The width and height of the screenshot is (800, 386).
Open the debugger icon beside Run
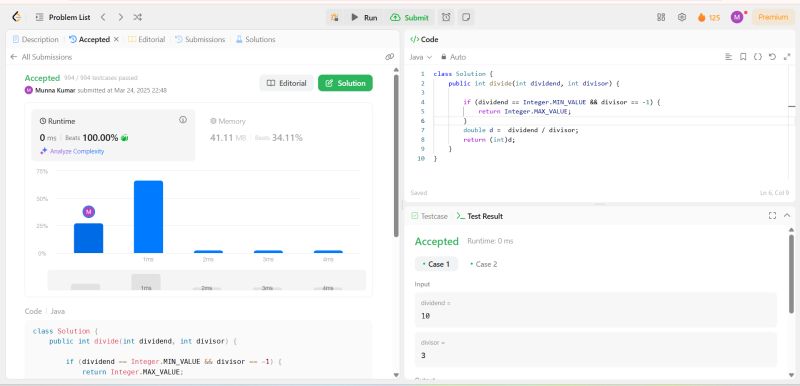pyautogui.click(x=335, y=17)
